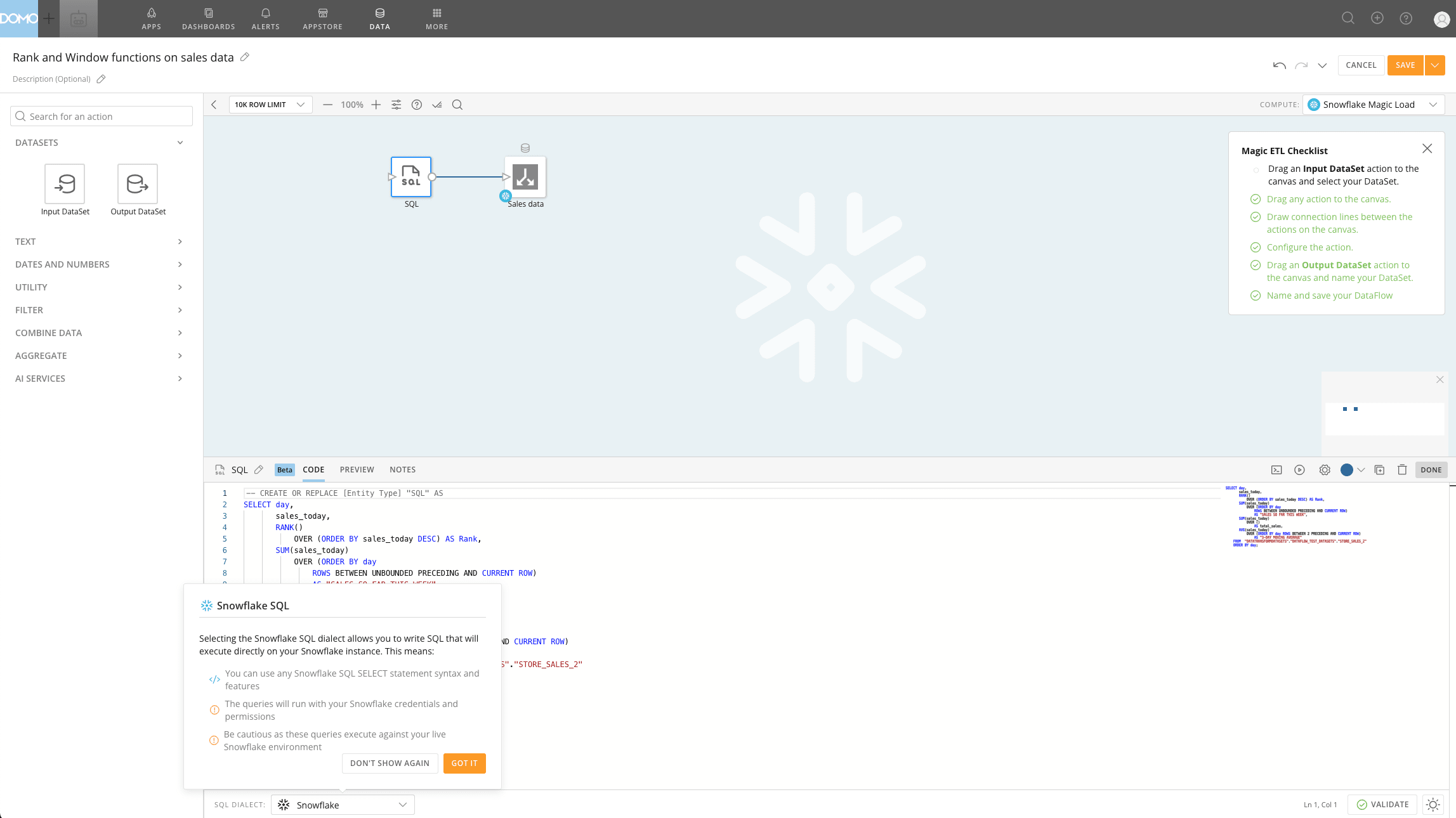Expand the Combine Data actions section

[99, 333]
